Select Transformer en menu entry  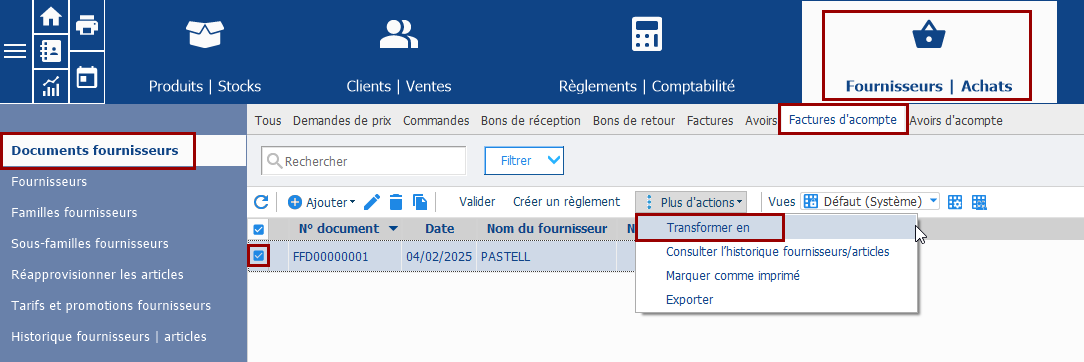tap(708, 227)
